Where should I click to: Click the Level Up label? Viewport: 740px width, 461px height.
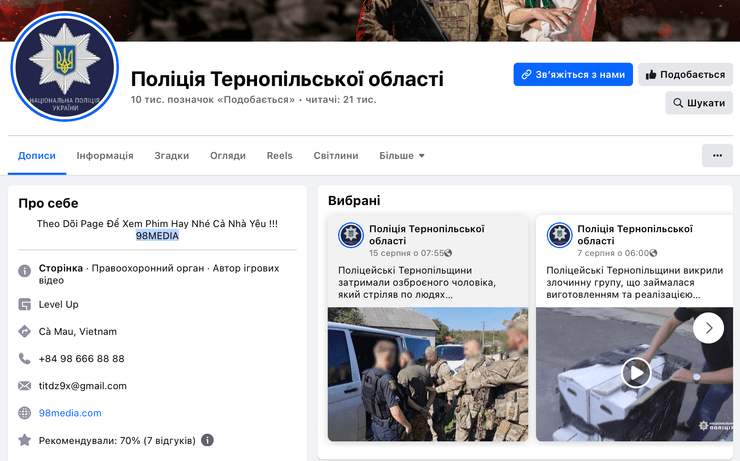click(59, 304)
